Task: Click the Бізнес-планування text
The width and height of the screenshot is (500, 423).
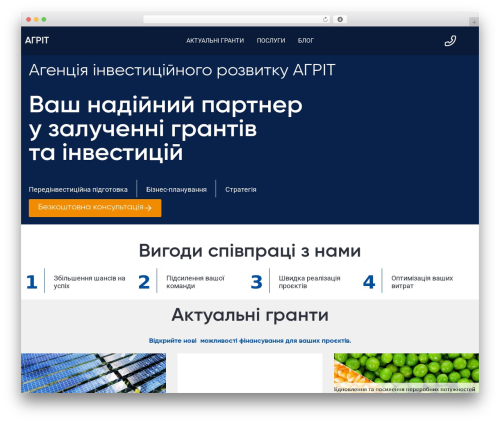Action: point(176,189)
